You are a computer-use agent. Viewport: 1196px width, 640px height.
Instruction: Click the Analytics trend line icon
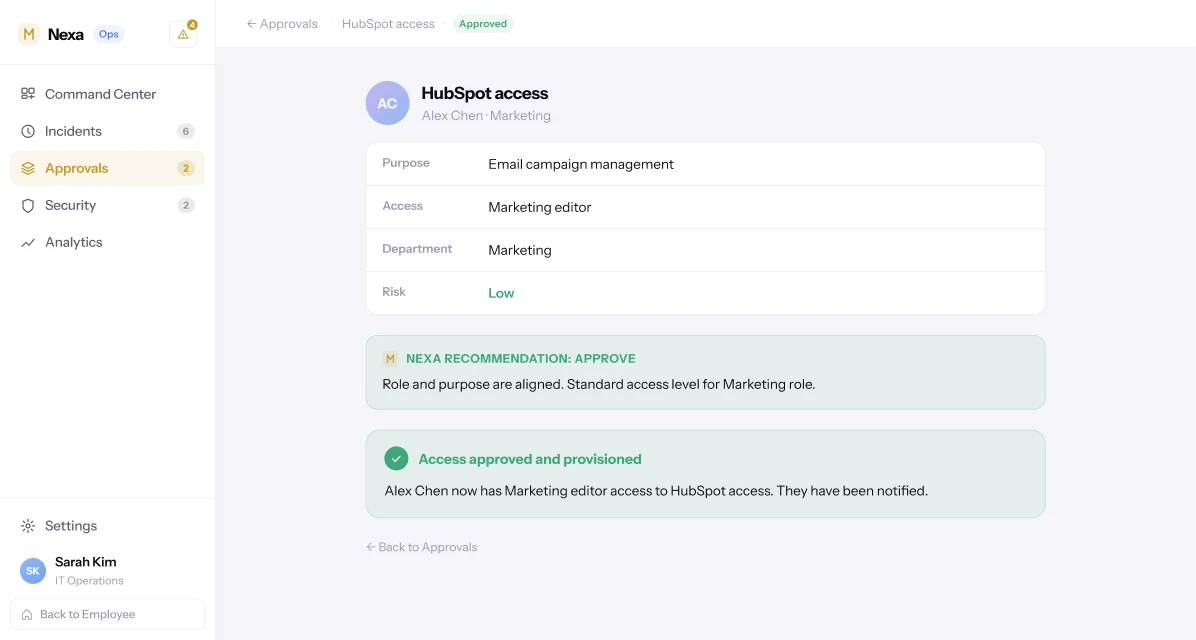(x=27, y=243)
